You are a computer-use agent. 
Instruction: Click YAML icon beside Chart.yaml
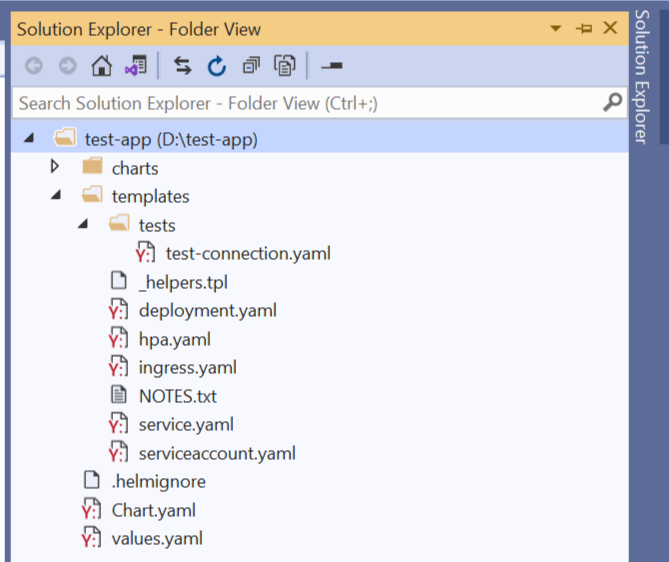click(x=91, y=509)
